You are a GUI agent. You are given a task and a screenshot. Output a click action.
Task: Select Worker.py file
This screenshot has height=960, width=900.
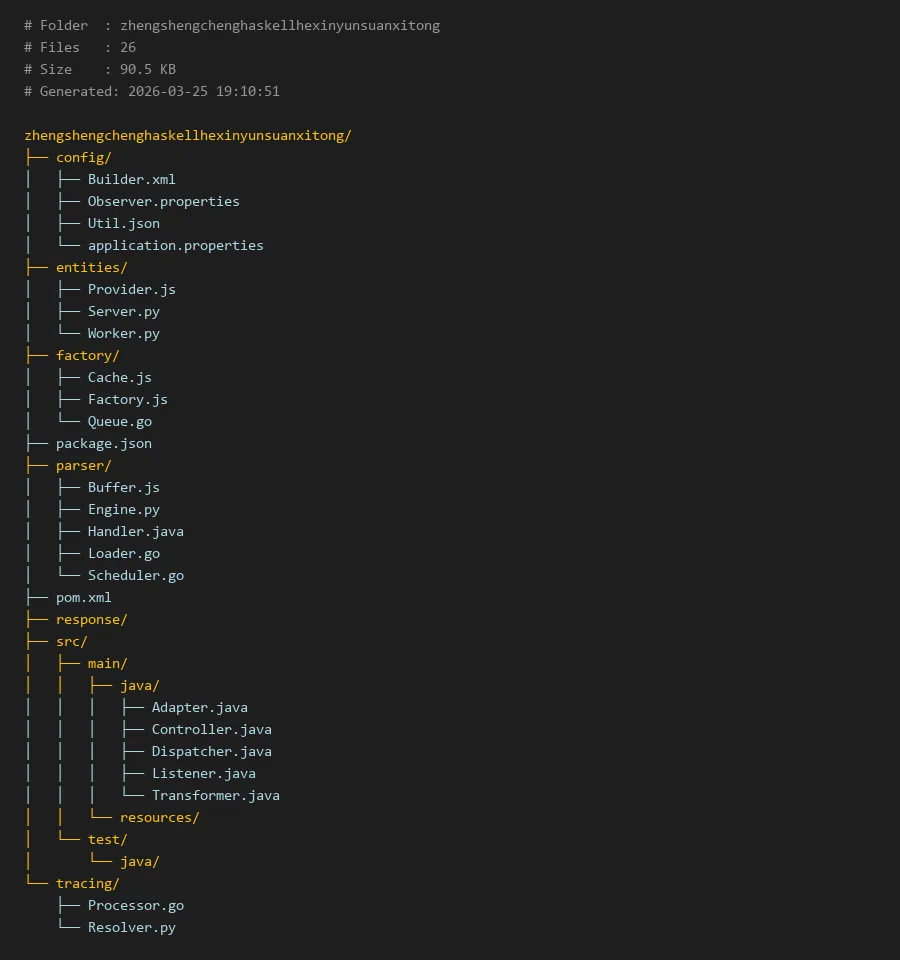point(123,333)
